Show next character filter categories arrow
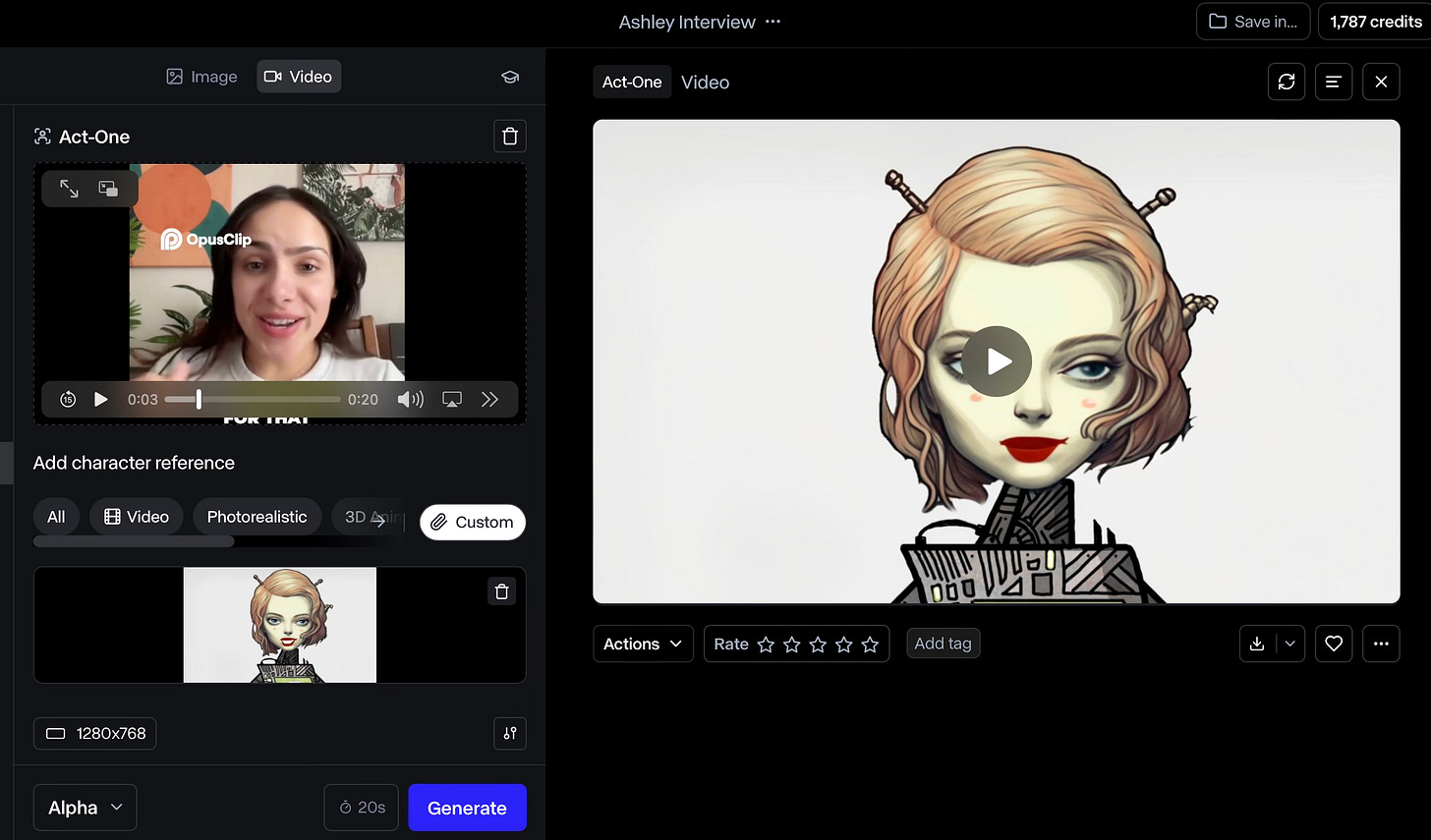 click(379, 521)
